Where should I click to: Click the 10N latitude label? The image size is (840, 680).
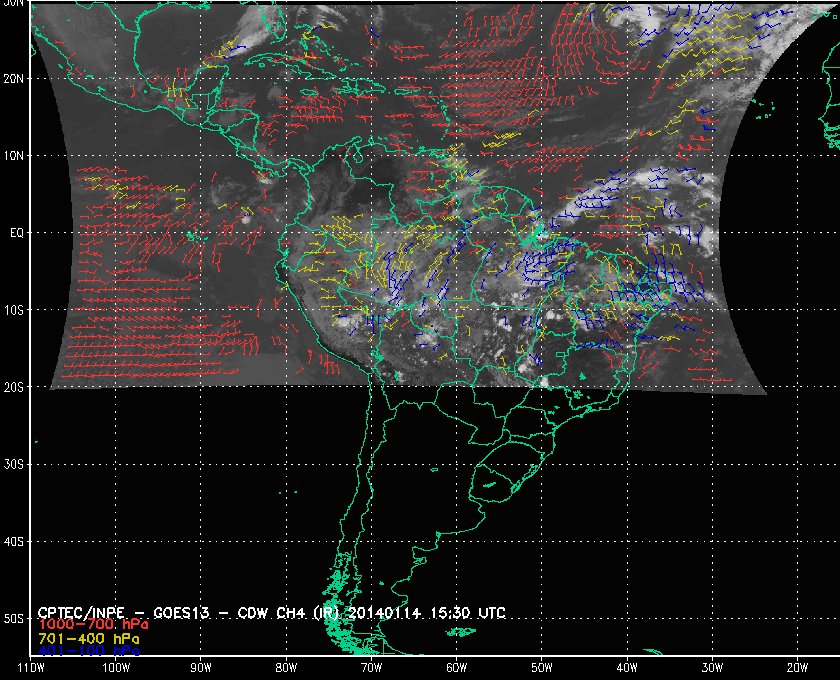pyautogui.click(x=13, y=156)
